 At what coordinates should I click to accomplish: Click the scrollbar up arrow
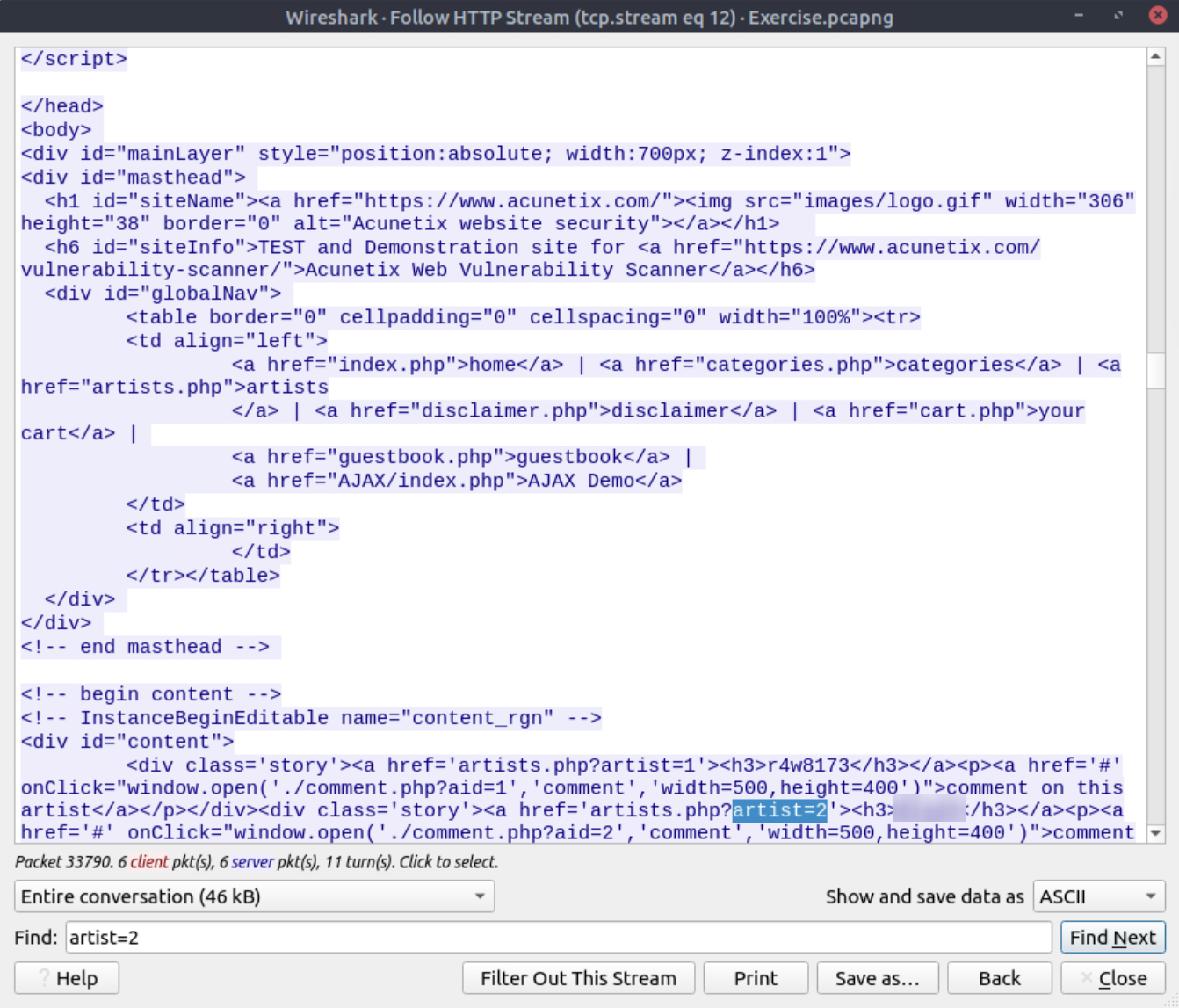(x=1156, y=57)
